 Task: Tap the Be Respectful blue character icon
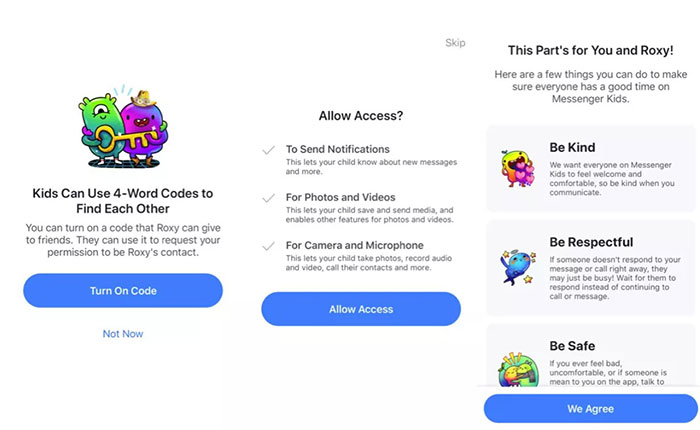point(518,267)
